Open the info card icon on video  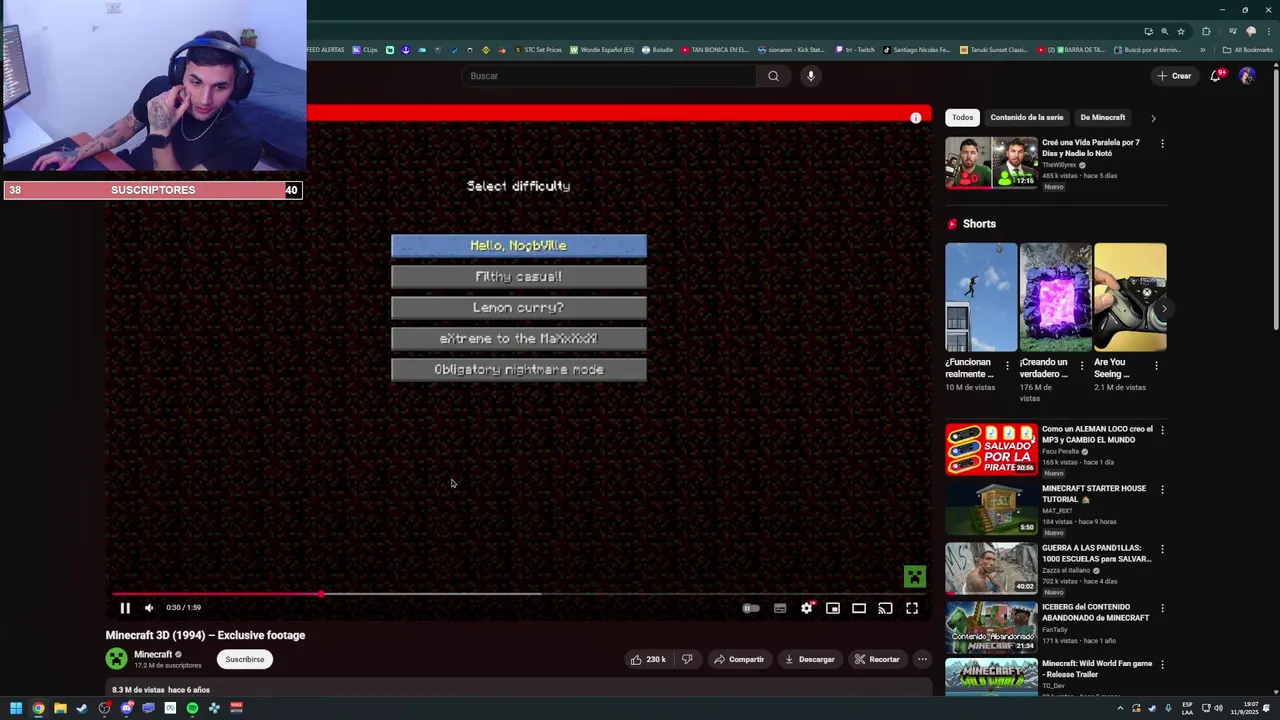[x=915, y=118]
